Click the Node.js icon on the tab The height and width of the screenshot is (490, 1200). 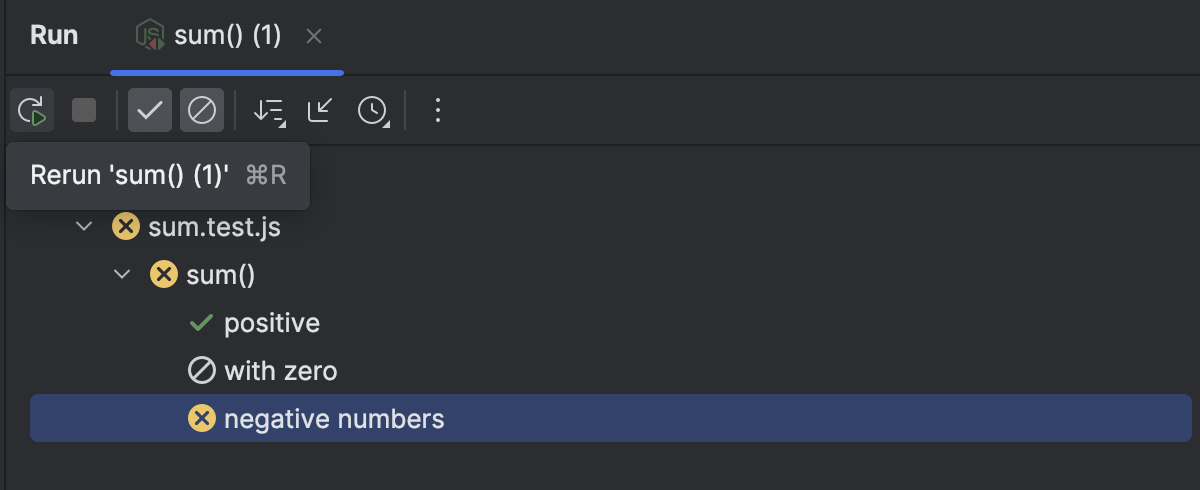pos(151,37)
